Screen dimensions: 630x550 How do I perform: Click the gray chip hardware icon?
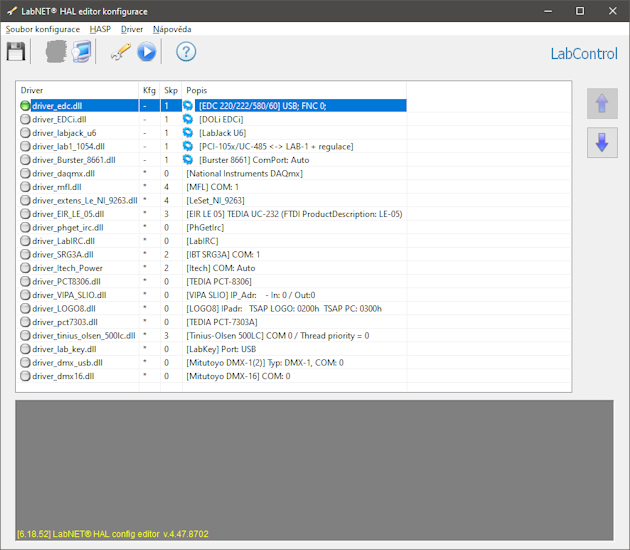pyautogui.click(x=56, y=52)
